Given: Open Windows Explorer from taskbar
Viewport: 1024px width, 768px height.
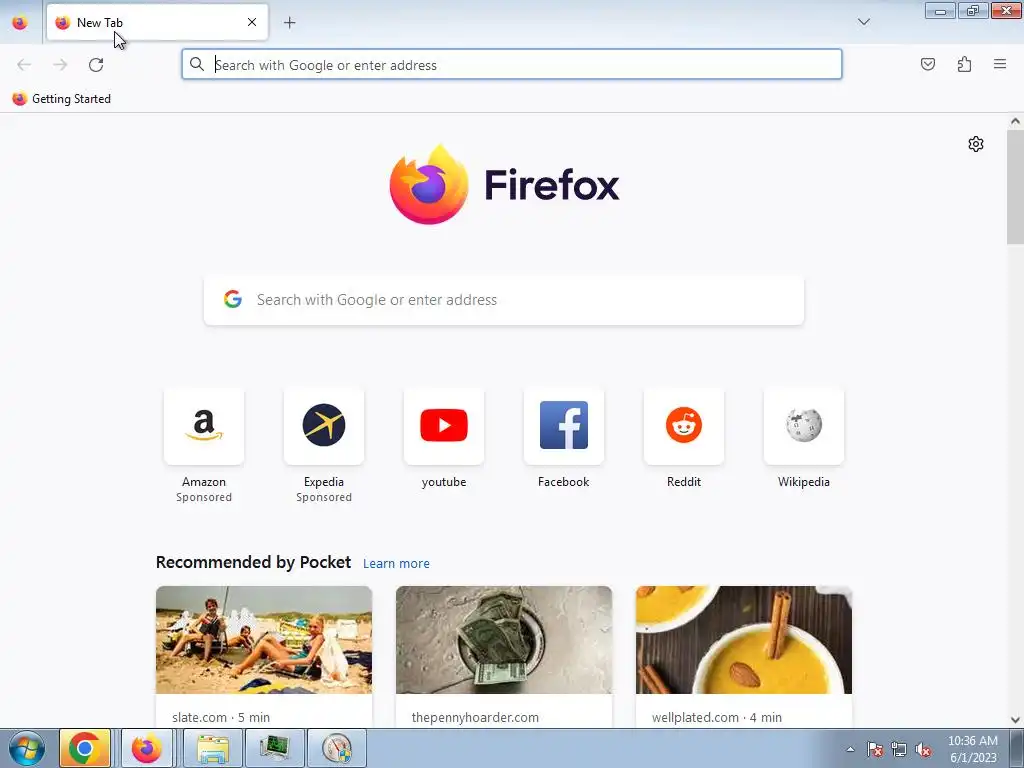Looking at the screenshot, I should [x=213, y=748].
